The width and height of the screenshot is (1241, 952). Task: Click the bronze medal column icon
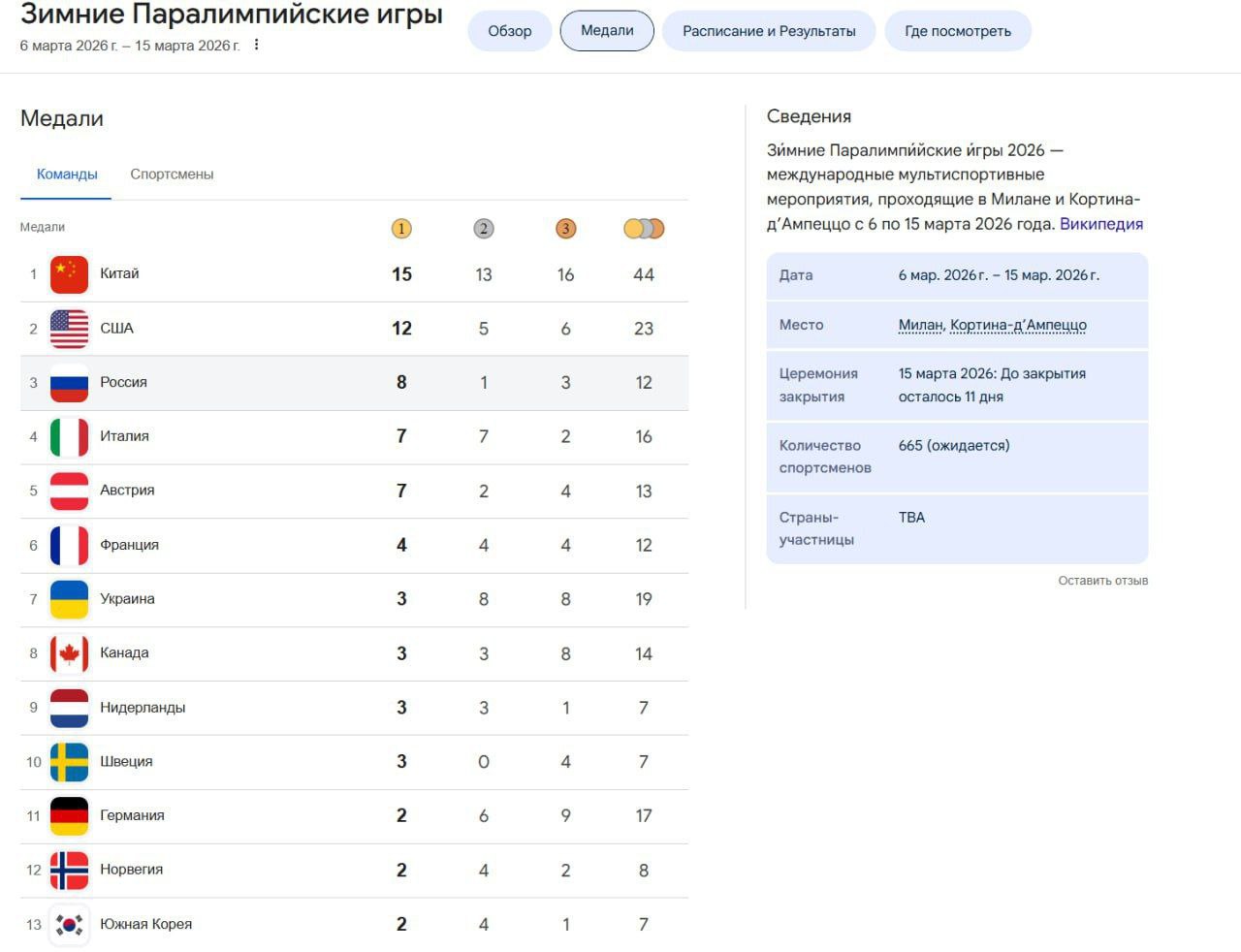(x=565, y=229)
